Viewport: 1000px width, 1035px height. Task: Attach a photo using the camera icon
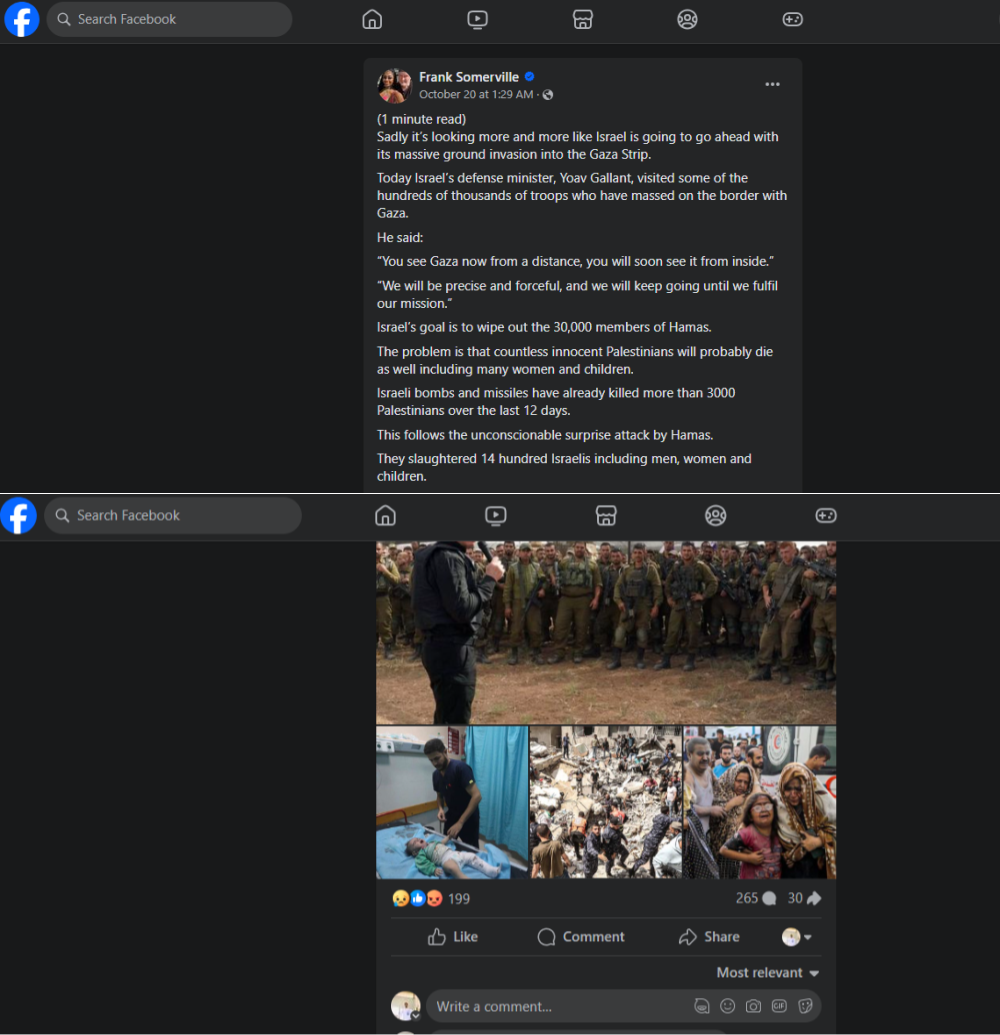click(753, 1006)
